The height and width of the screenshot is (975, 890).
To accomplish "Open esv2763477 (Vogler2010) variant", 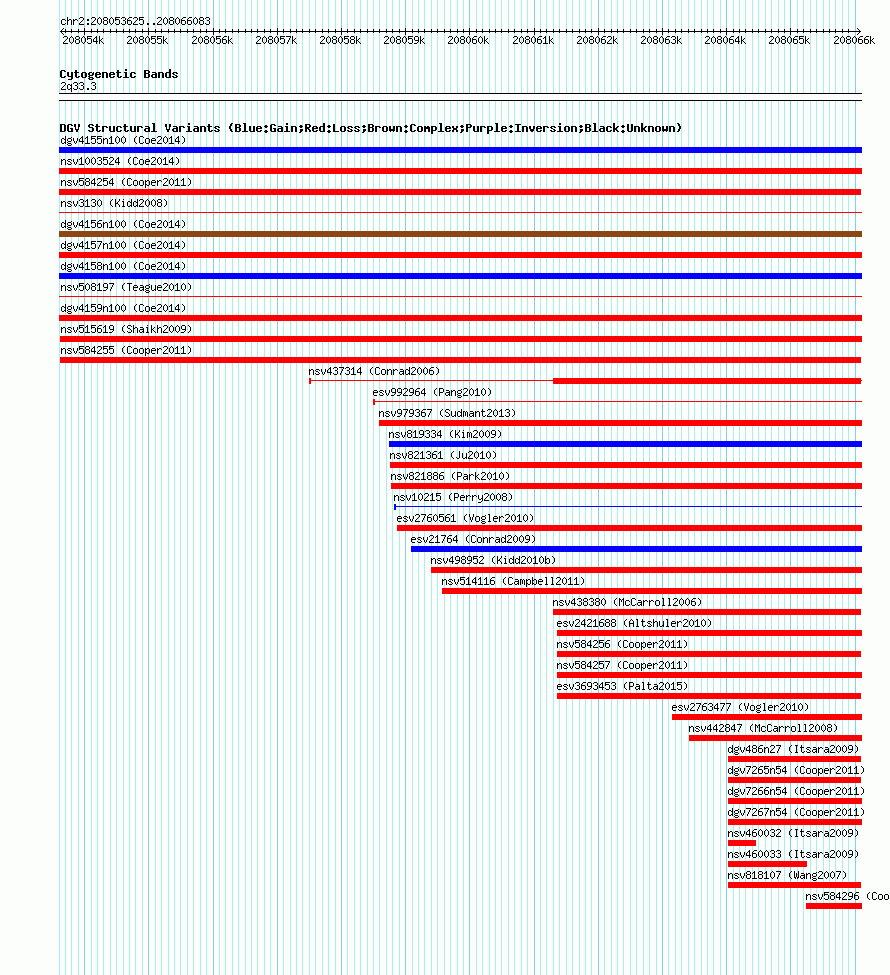I will 741,708.
